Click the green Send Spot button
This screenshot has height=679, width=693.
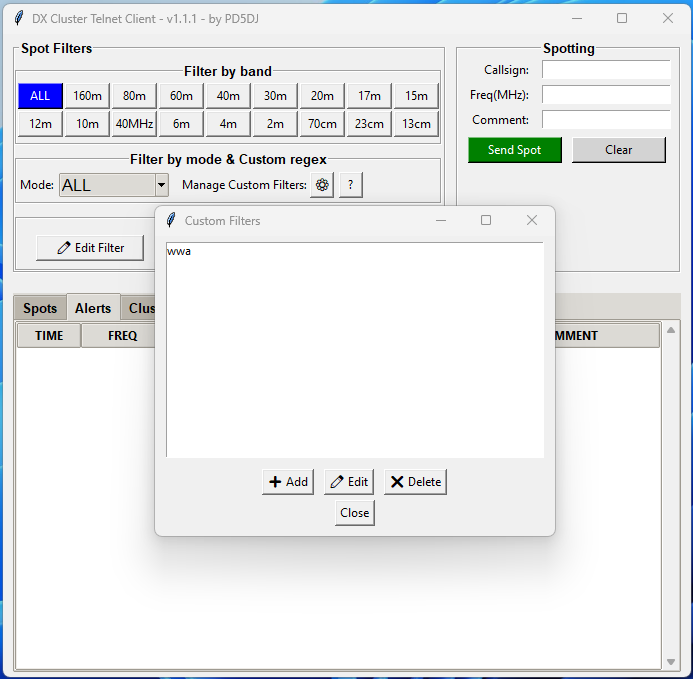515,150
